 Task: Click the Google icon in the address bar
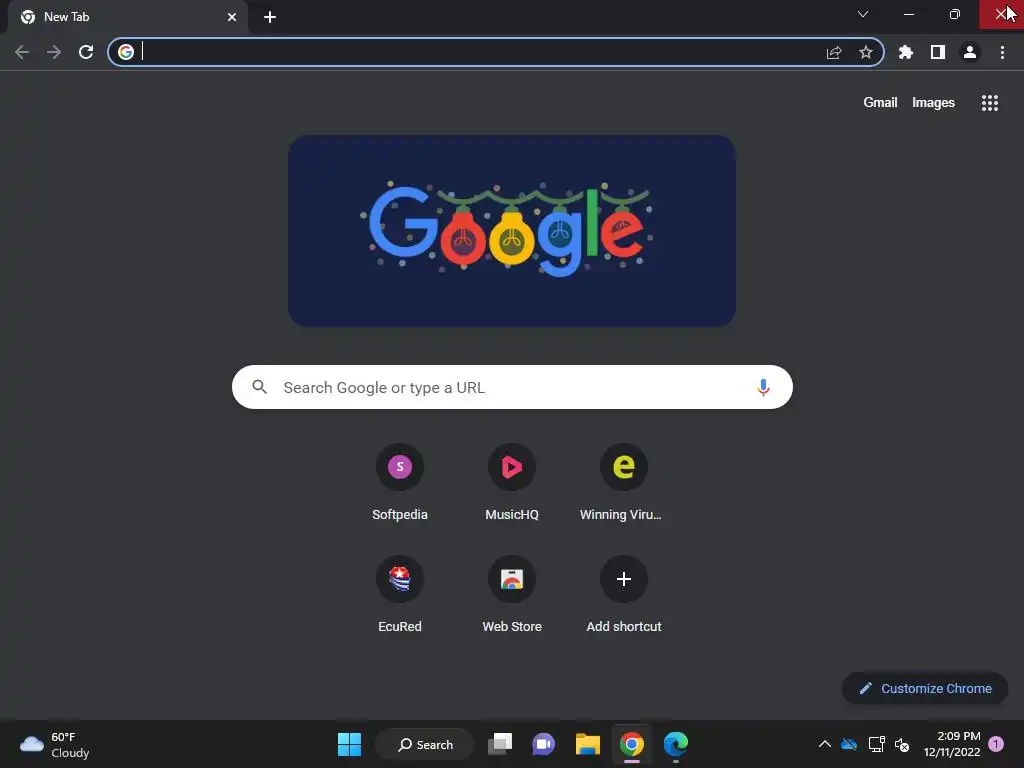click(126, 52)
